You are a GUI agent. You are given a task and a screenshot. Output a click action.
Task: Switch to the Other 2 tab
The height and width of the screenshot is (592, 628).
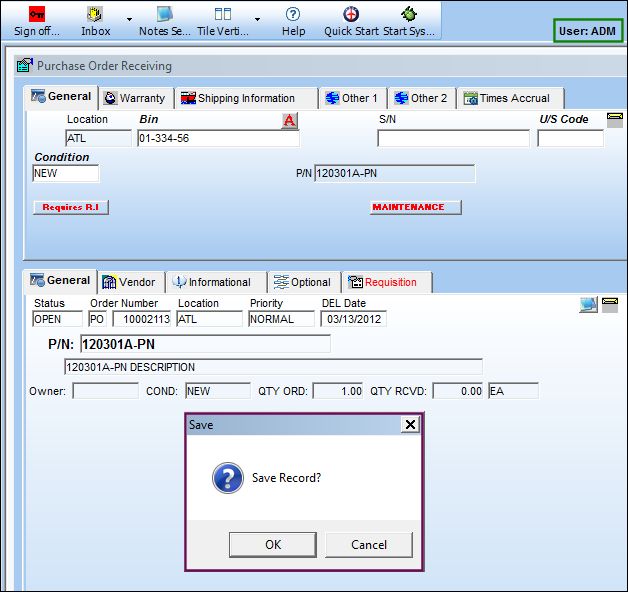point(421,98)
